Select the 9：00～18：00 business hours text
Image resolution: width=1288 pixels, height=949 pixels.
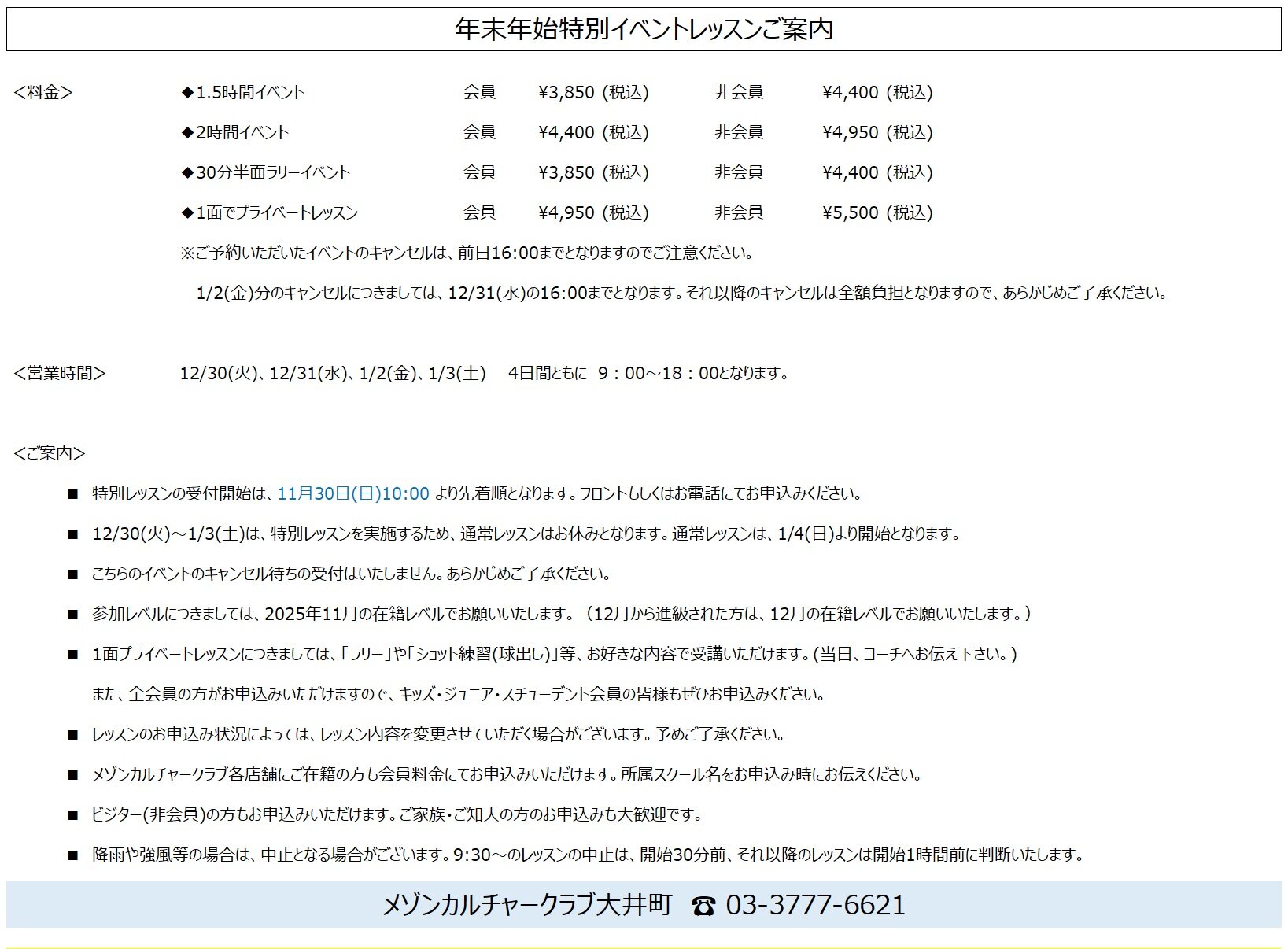(x=658, y=373)
